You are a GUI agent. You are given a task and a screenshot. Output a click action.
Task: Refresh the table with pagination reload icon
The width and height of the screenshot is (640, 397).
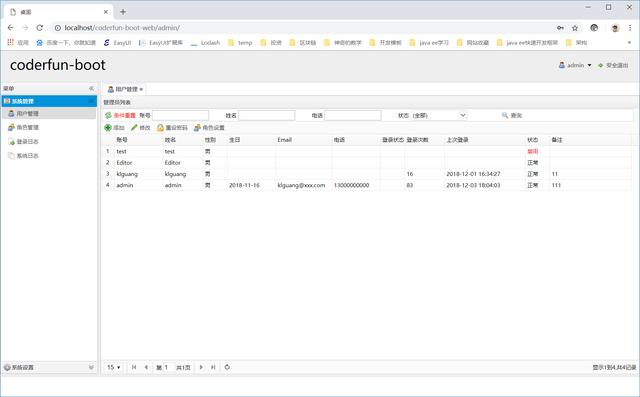coord(227,367)
